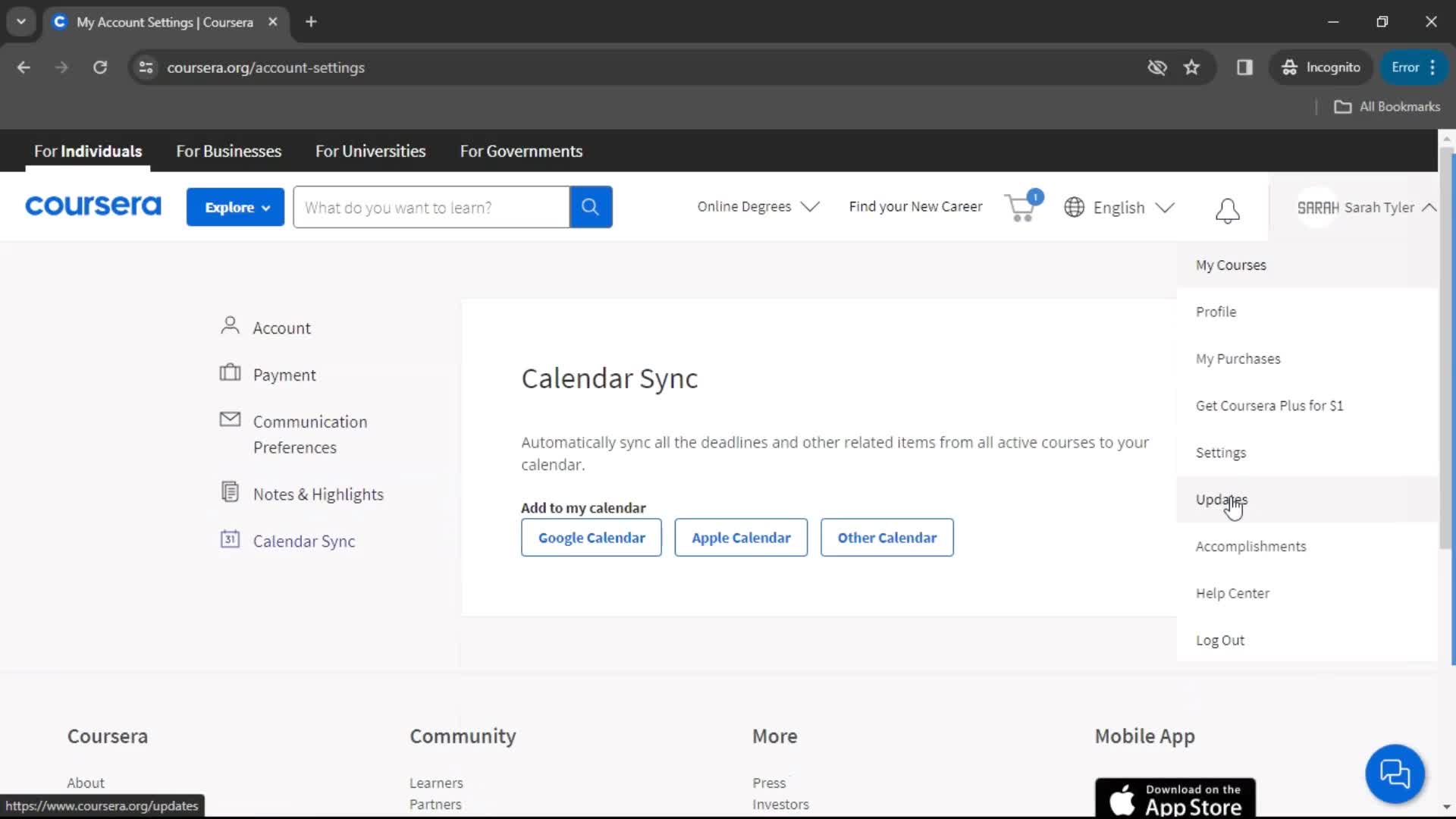Open Payment settings section label
Image resolution: width=1456 pixels, height=819 pixels.
click(284, 375)
